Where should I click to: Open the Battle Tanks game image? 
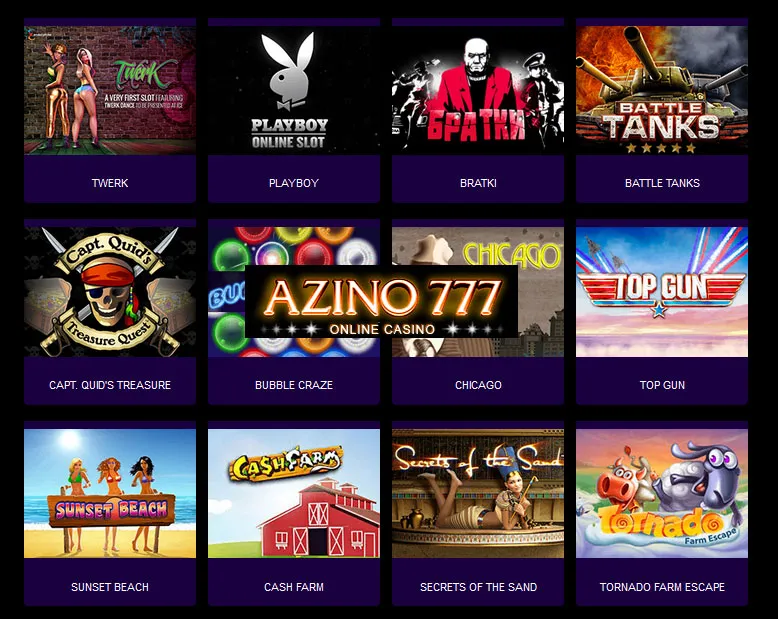pos(662,90)
